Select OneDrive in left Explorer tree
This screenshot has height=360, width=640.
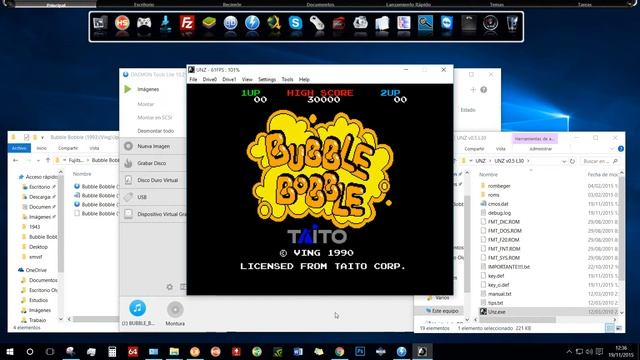[36, 270]
